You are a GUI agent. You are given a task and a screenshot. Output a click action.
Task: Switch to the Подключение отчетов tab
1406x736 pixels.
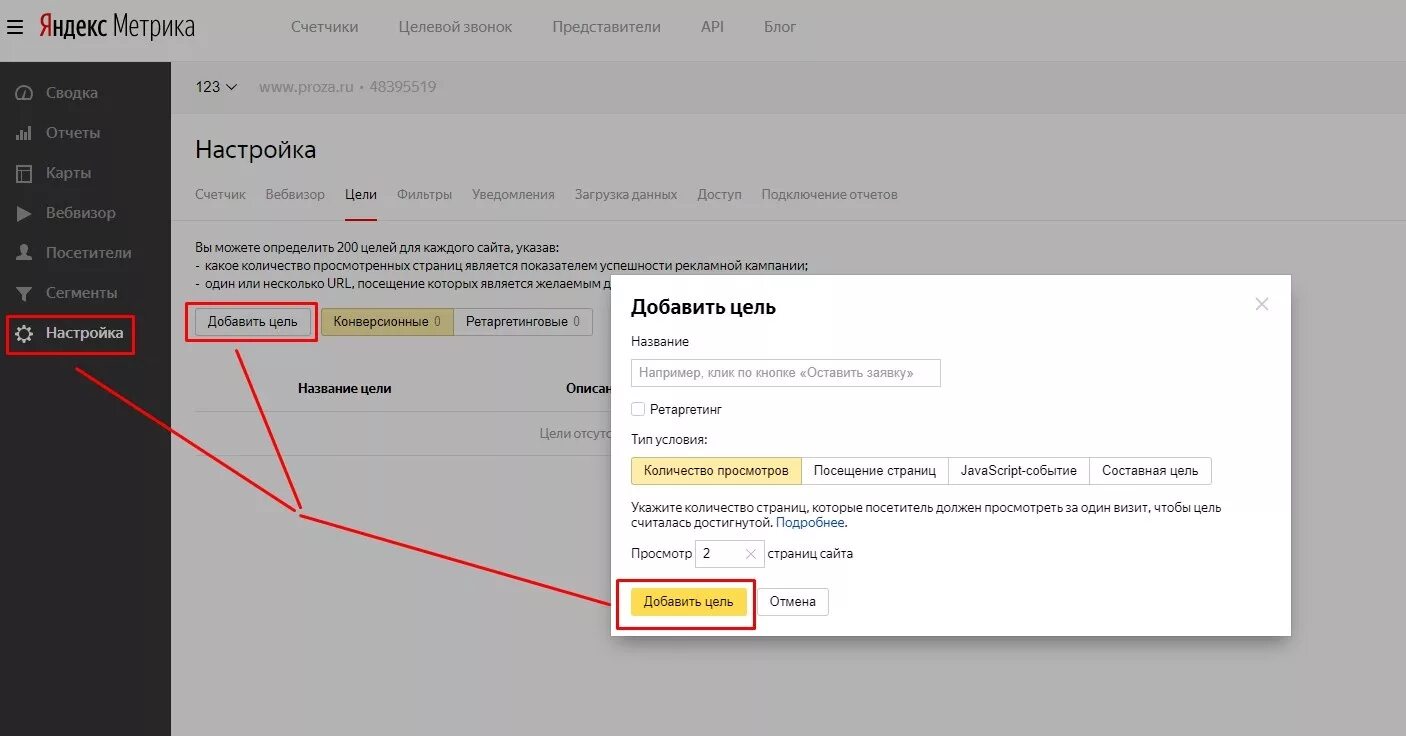pyautogui.click(x=830, y=195)
